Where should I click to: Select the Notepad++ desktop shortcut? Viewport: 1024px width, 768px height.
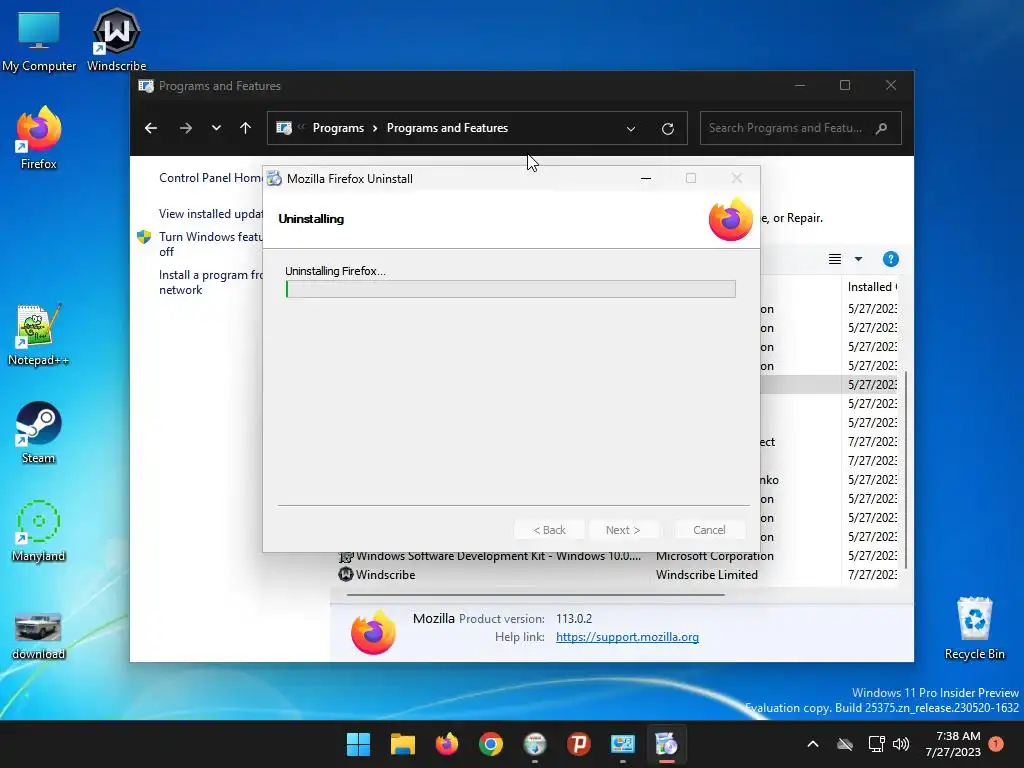point(39,334)
